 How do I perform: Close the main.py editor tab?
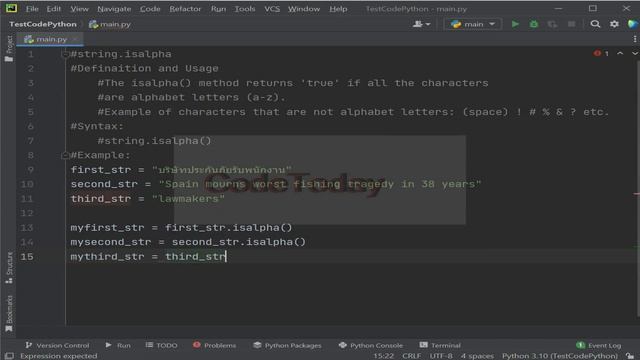(x=76, y=39)
